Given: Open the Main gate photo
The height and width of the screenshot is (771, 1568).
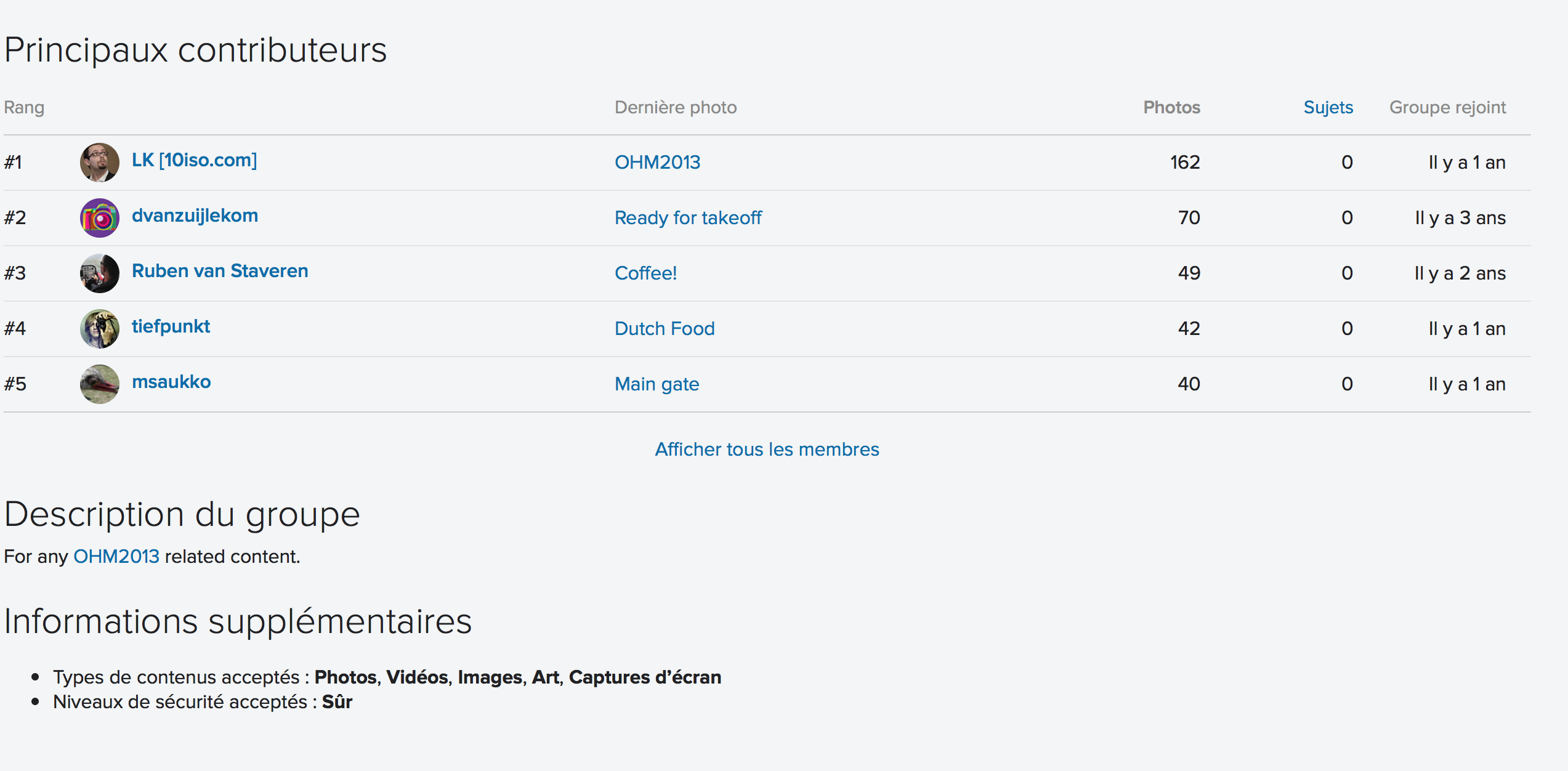Looking at the screenshot, I should 657,384.
